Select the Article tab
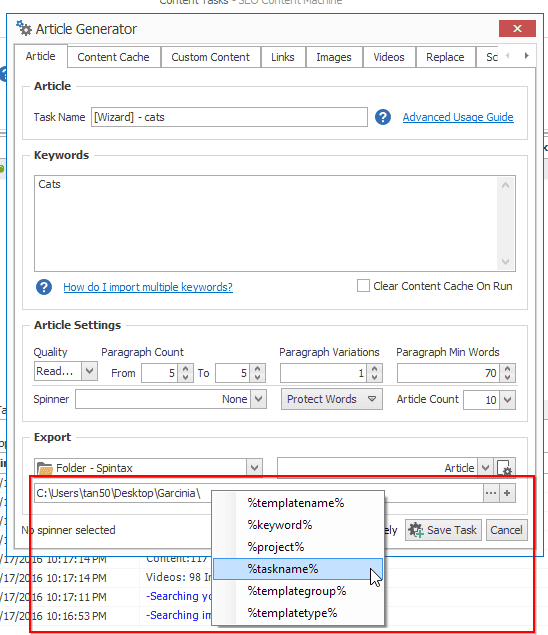 click(41, 56)
